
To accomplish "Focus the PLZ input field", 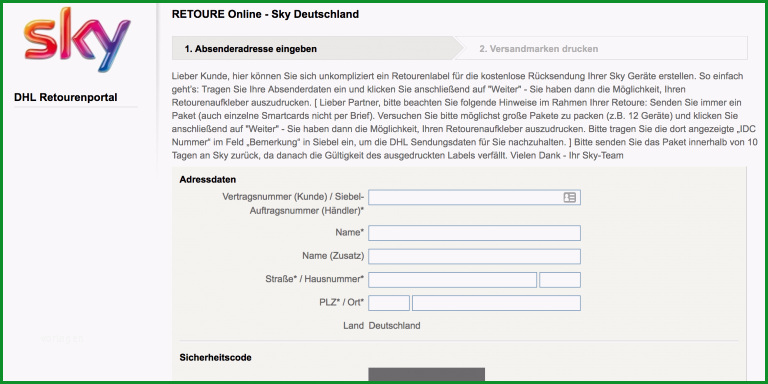I will coord(389,303).
